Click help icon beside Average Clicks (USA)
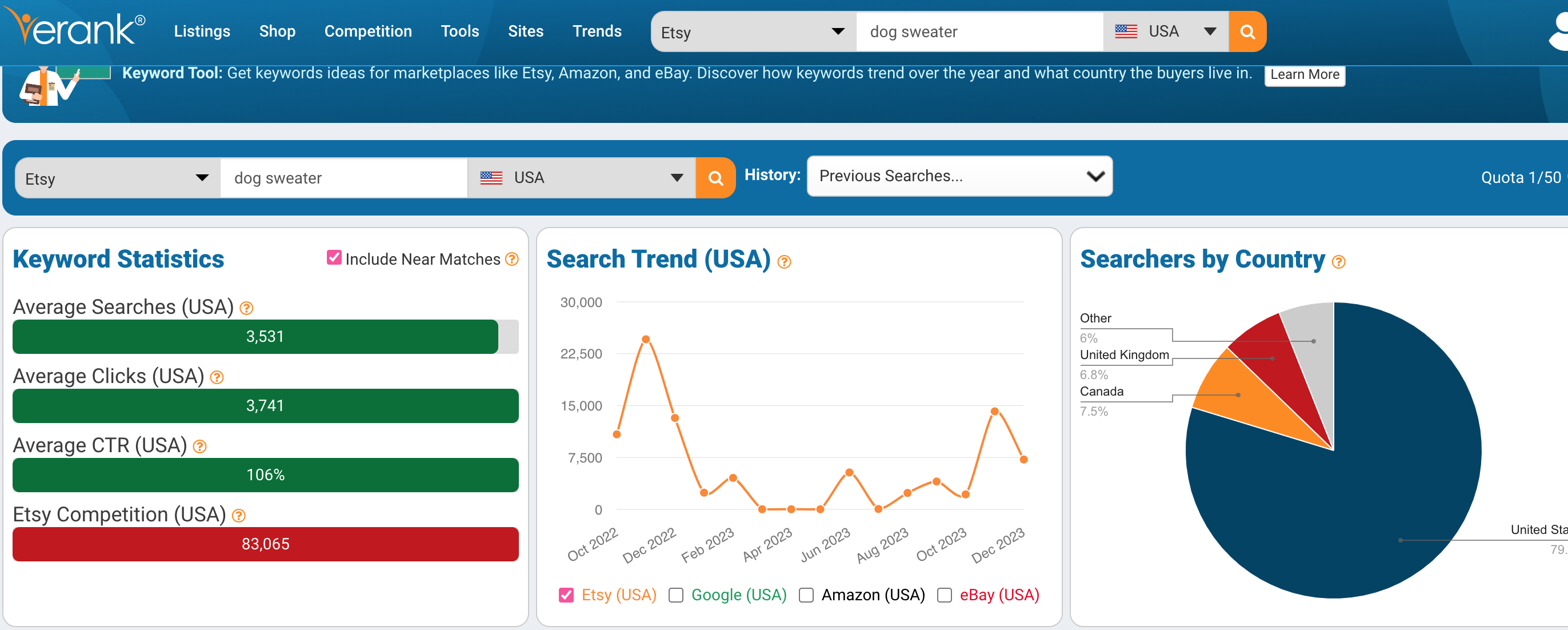 click(x=217, y=377)
